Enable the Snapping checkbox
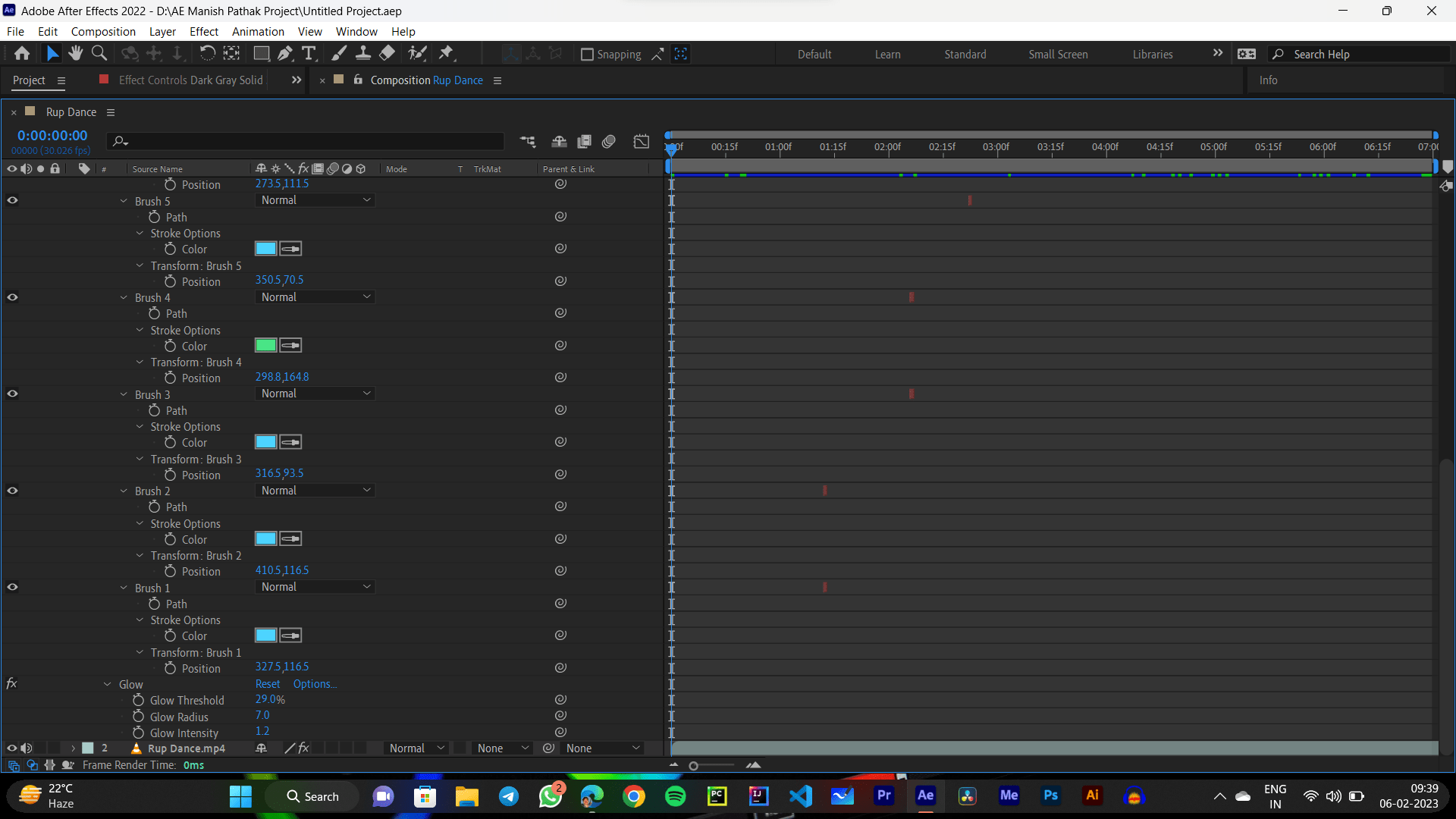Image resolution: width=1456 pixels, height=819 pixels. (x=588, y=54)
